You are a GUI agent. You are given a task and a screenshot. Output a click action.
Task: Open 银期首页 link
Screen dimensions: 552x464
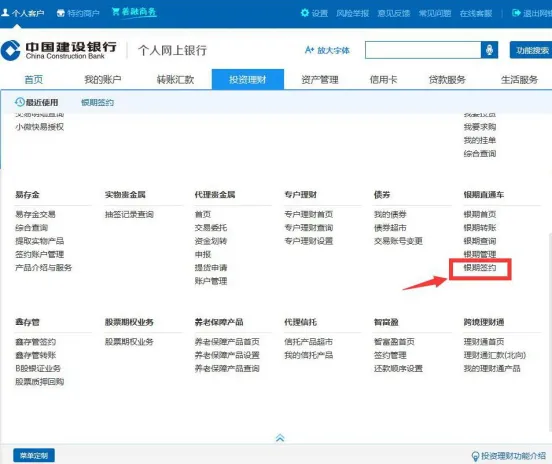pos(480,214)
